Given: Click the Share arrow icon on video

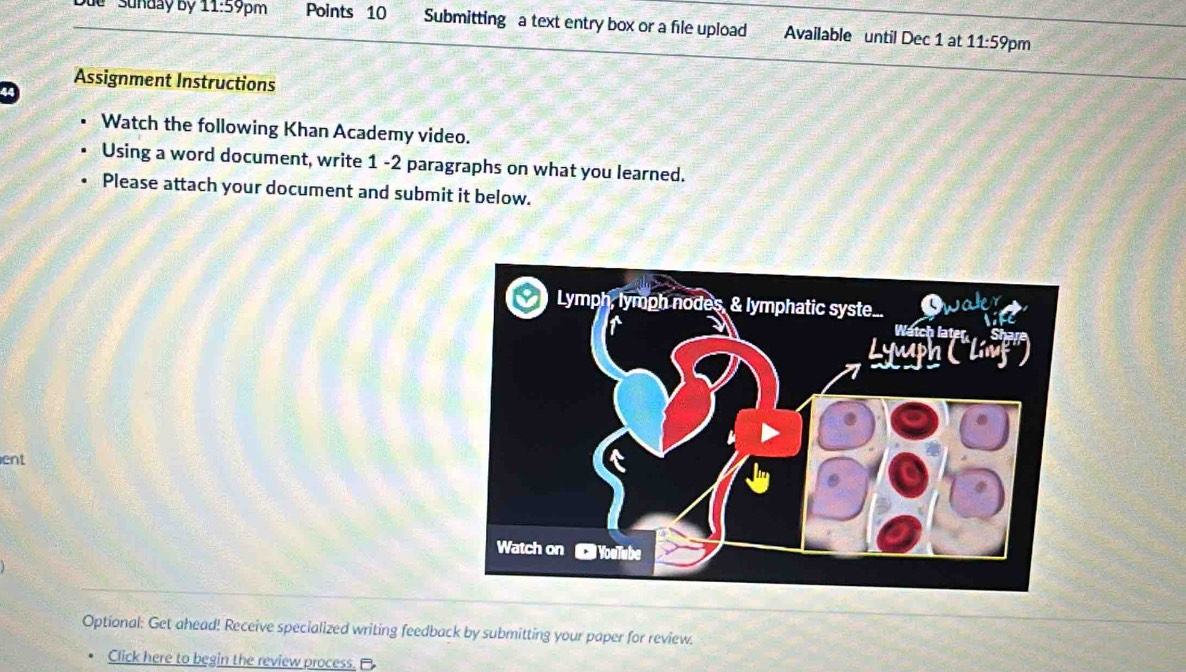Looking at the screenshot, I should click(x=1013, y=311).
